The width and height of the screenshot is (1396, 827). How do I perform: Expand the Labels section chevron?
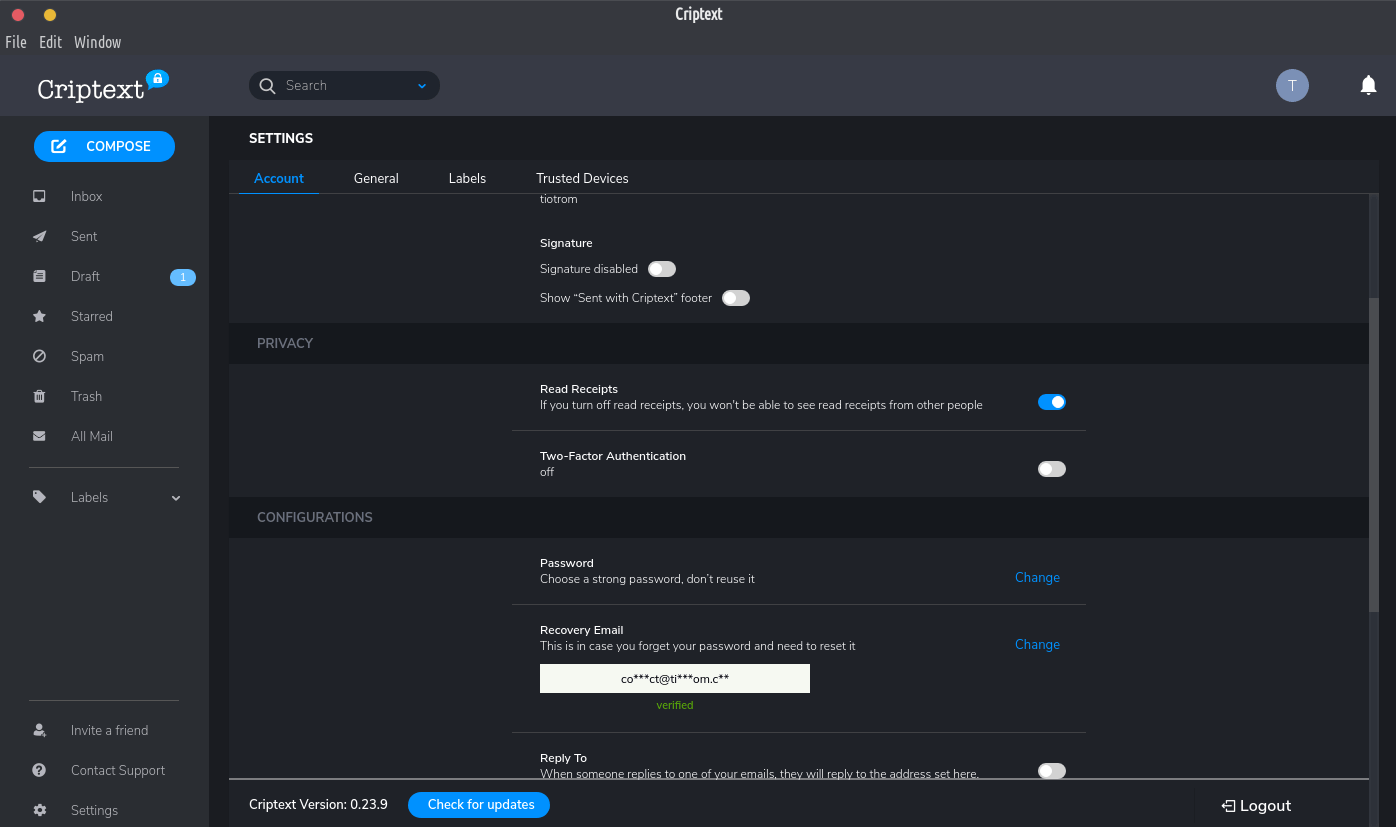click(176, 498)
